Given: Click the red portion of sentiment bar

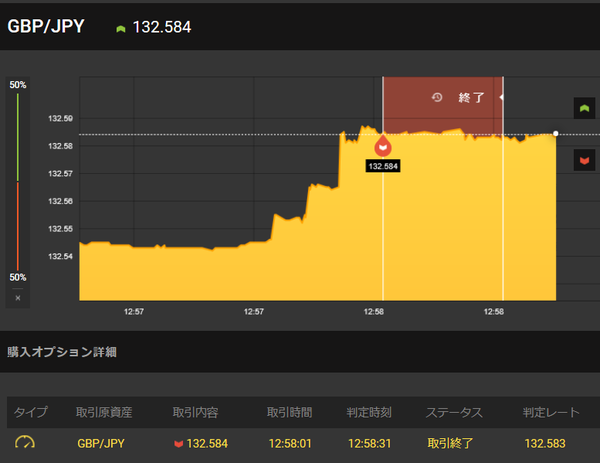Looking at the screenshot, I should click(x=18, y=226).
